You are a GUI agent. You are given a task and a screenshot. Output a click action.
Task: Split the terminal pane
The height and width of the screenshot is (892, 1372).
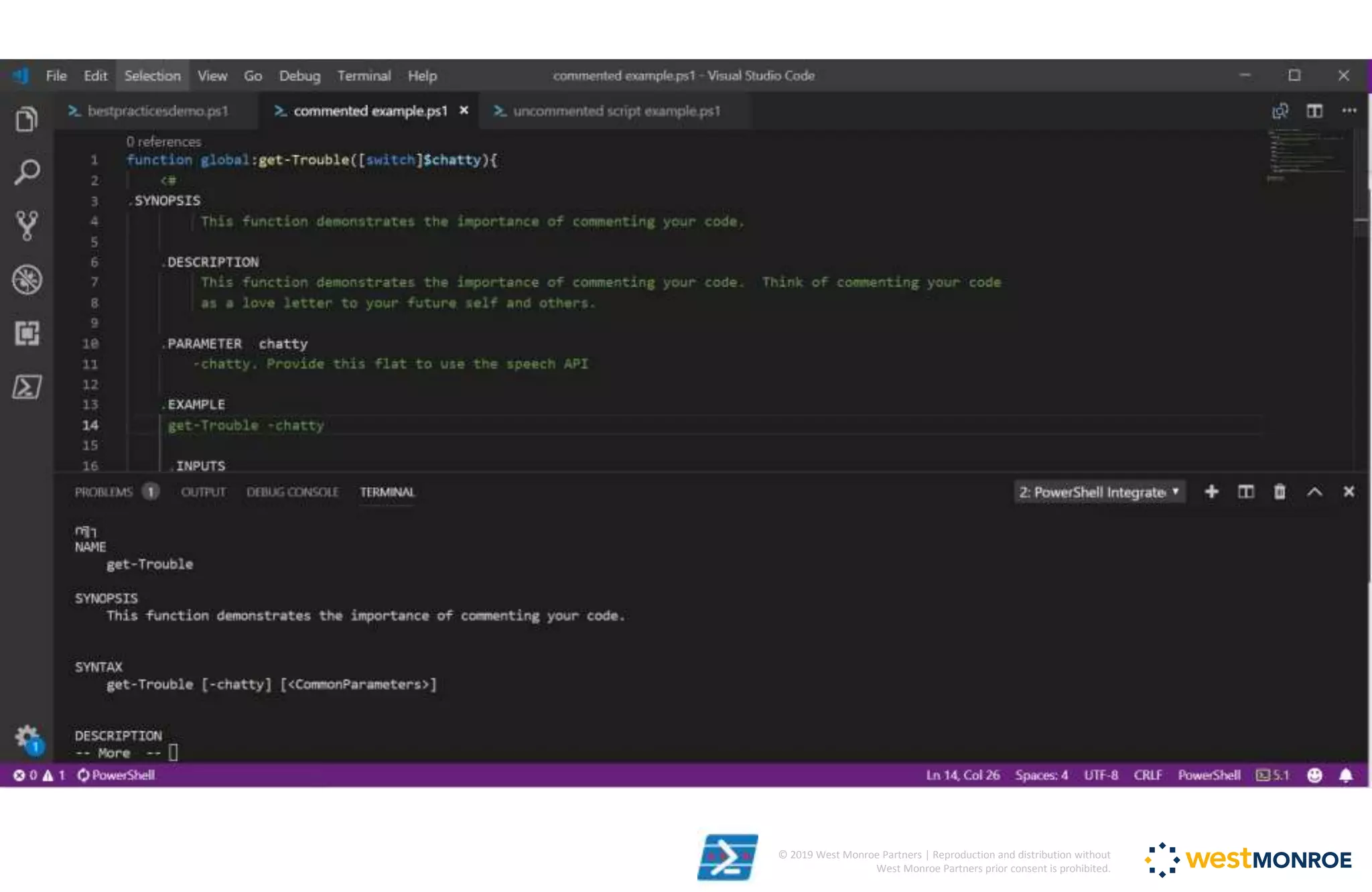pos(1246,492)
